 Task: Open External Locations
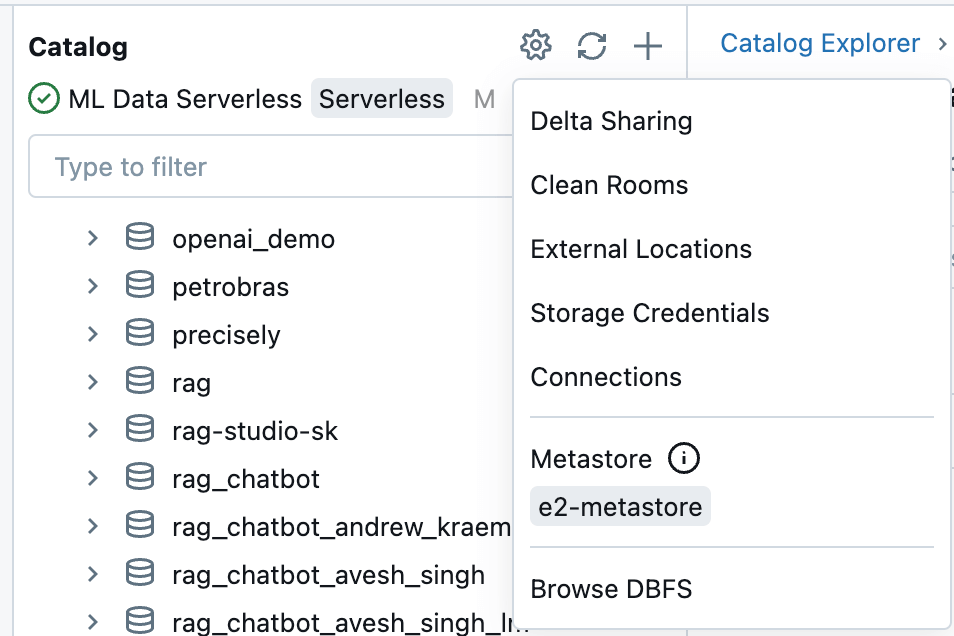(641, 249)
